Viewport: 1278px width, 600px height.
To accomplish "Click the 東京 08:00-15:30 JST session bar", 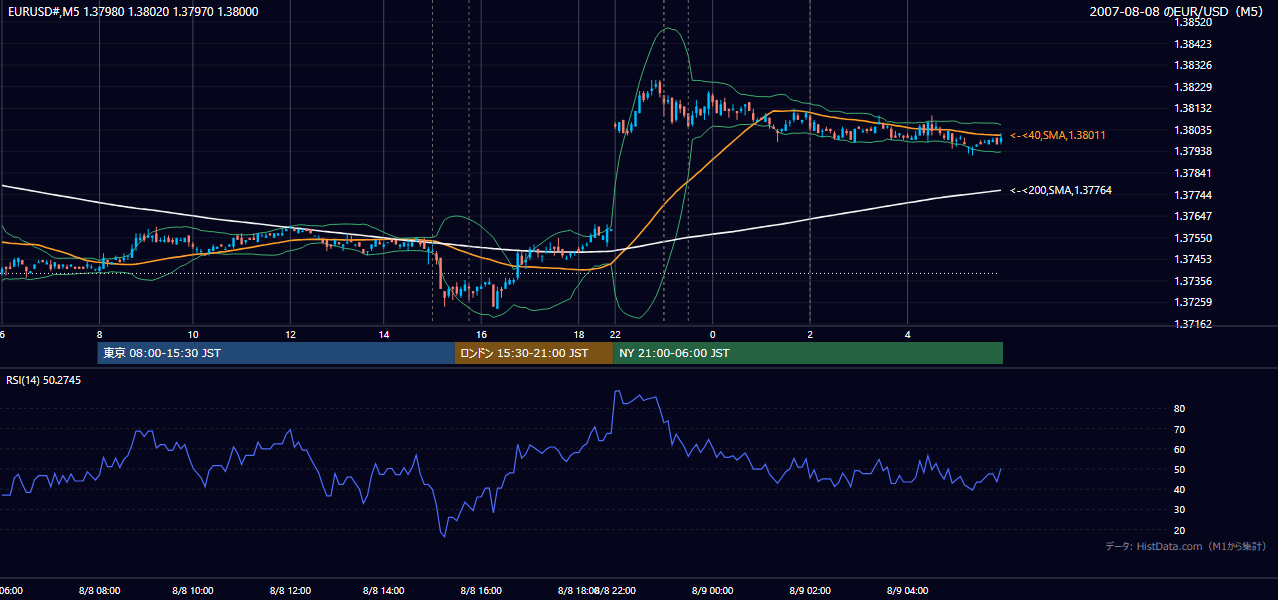I will (x=276, y=353).
